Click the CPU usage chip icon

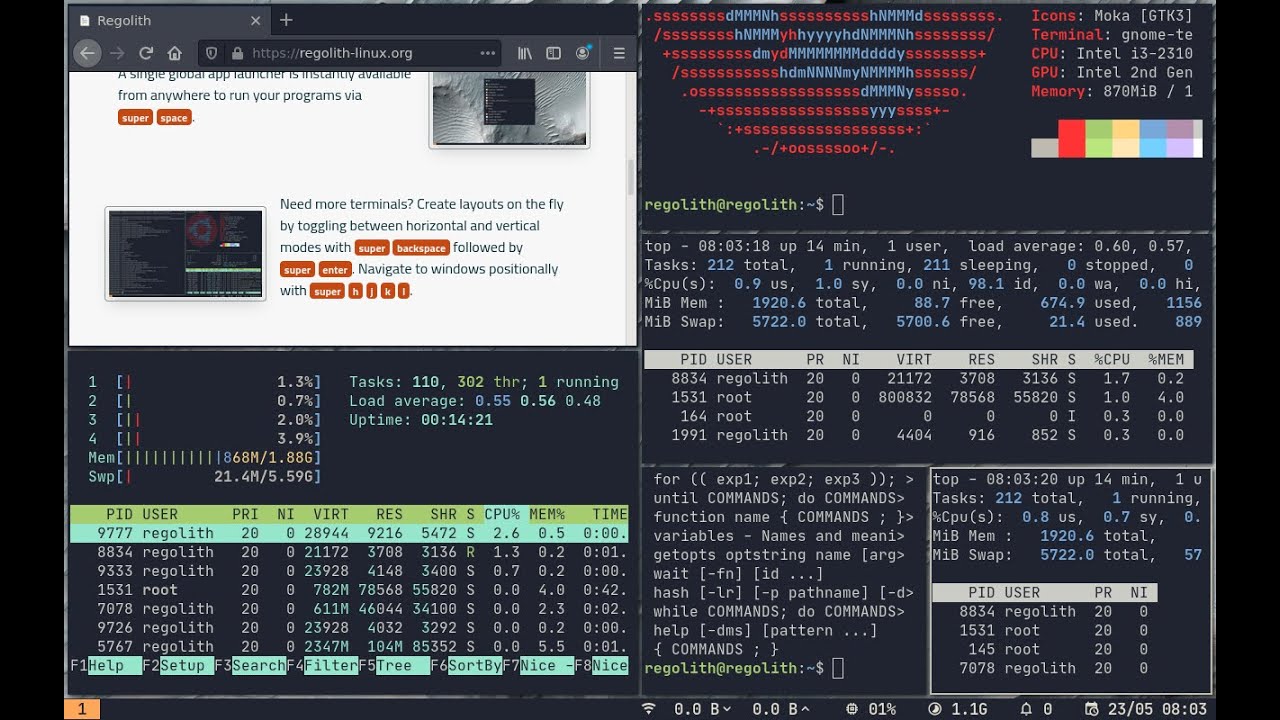(852, 709)
